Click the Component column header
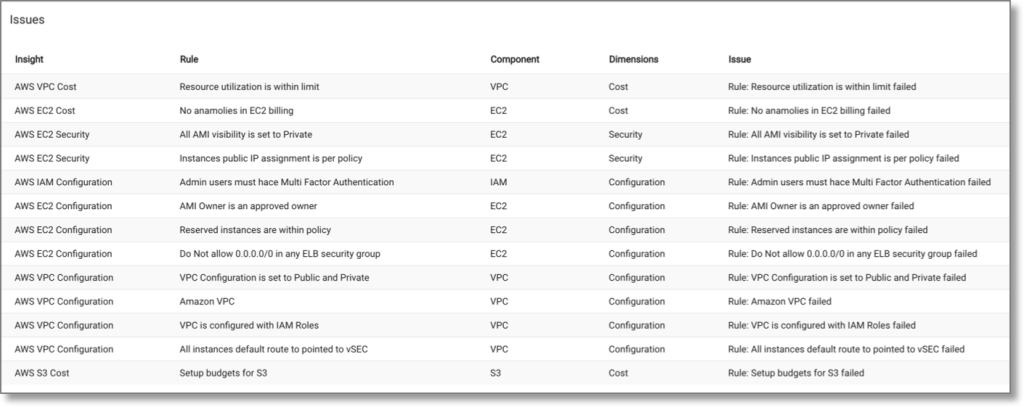 515,60
